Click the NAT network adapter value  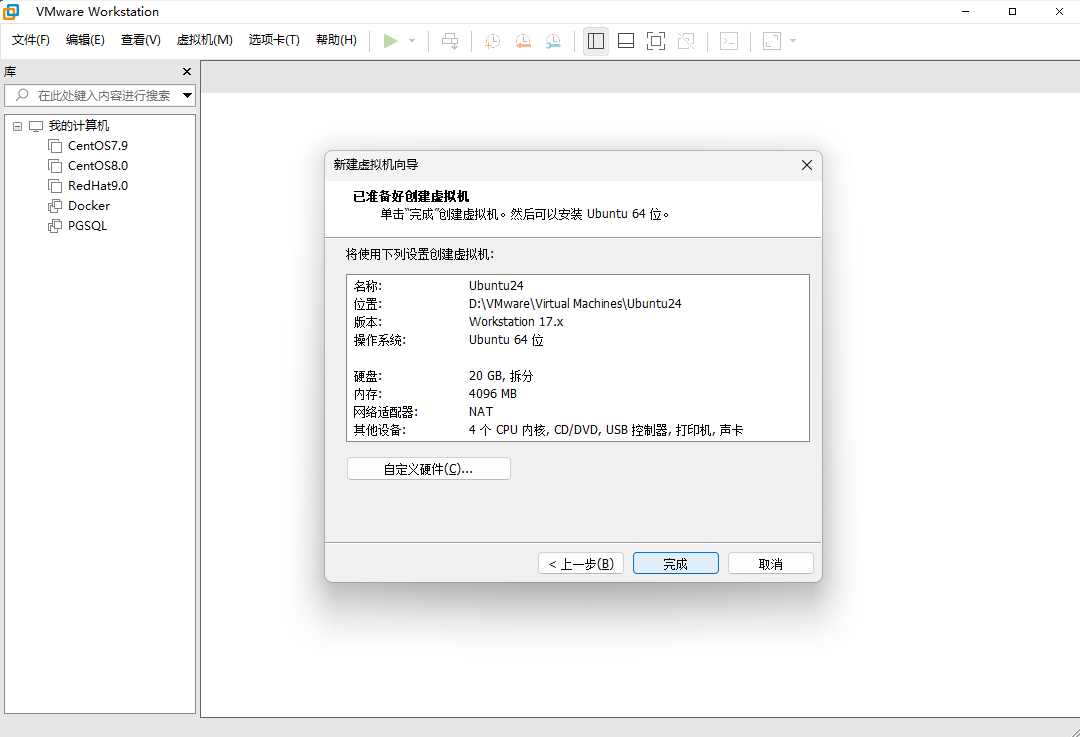[481, 412]
